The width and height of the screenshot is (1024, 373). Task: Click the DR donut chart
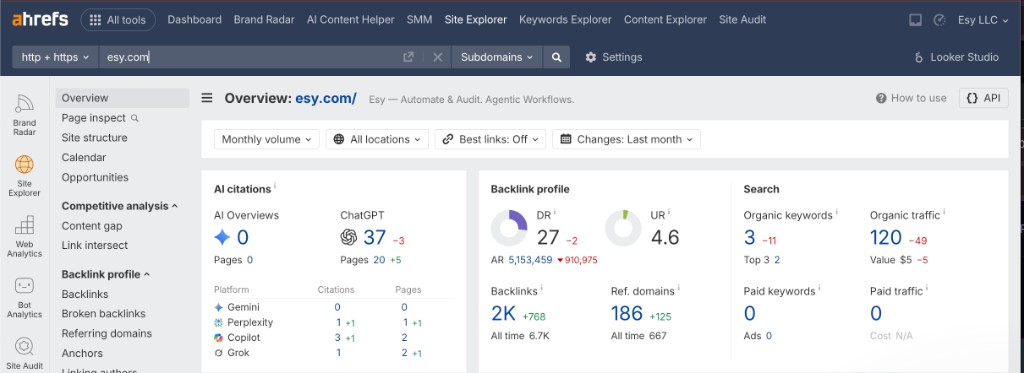pyautogui.click(x=509, y=228)
